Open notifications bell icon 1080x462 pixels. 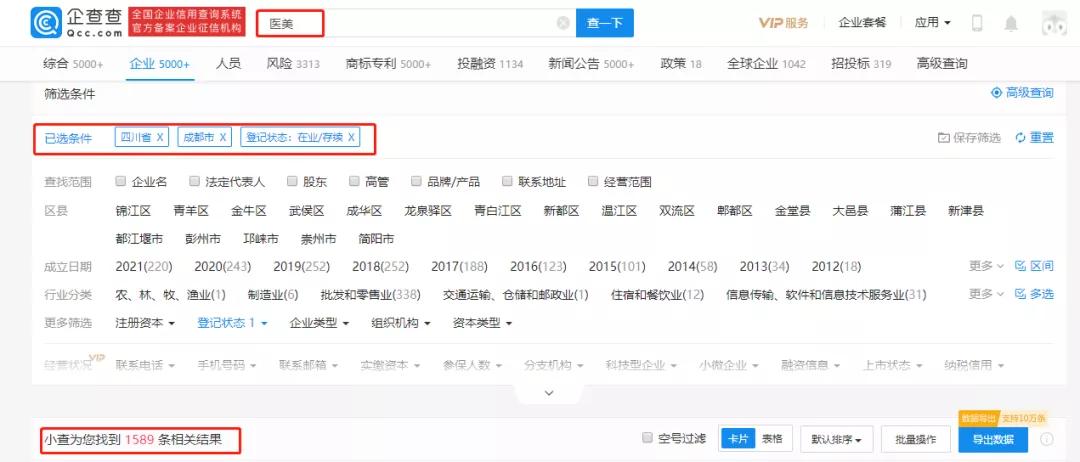coord(1010,23)
